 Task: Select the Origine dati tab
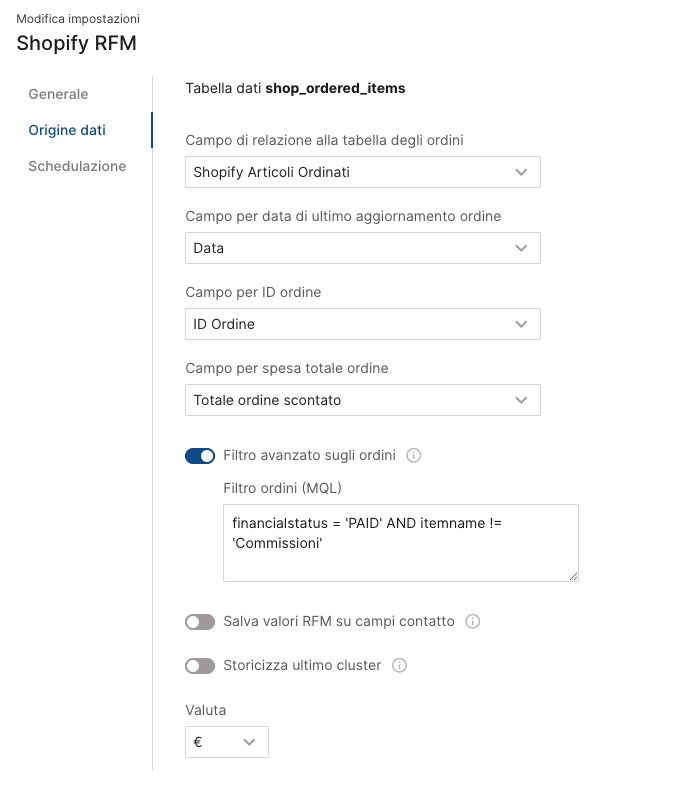coord(67,130)
